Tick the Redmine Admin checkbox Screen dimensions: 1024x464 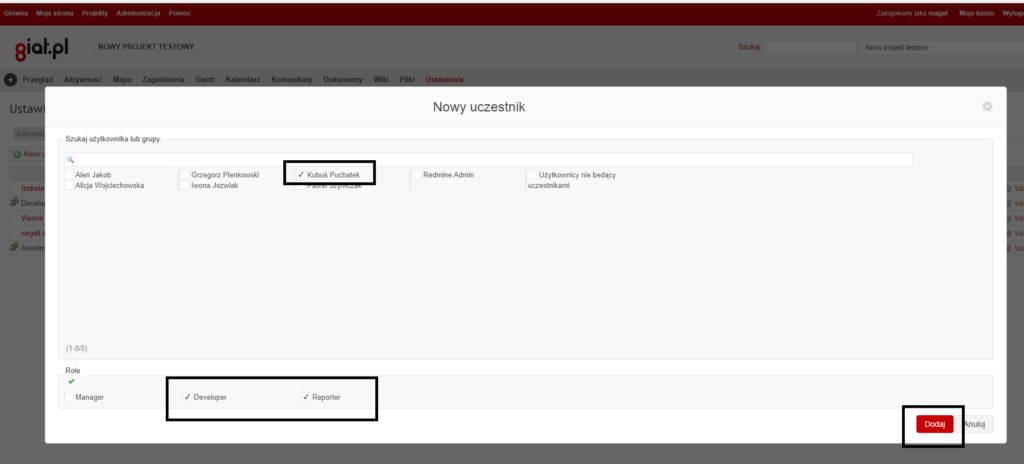[417, 174]
